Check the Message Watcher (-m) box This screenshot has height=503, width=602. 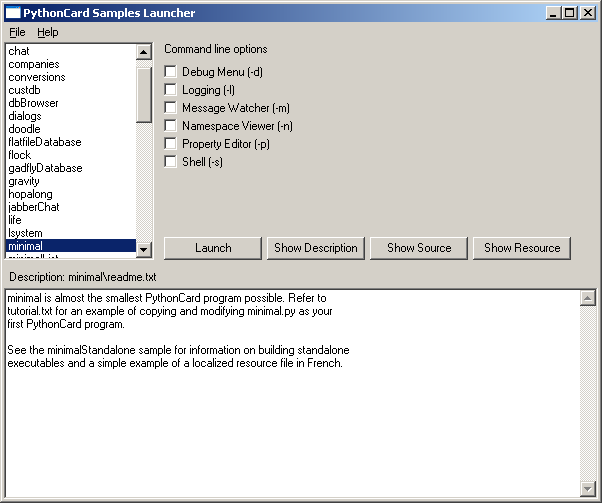click(x=170, y=108)
